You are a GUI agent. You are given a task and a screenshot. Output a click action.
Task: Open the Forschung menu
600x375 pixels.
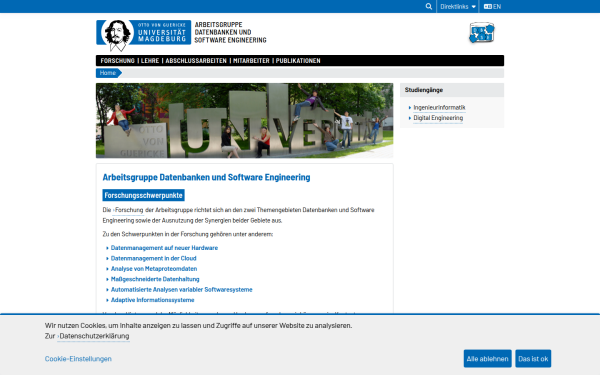(117, 60)
